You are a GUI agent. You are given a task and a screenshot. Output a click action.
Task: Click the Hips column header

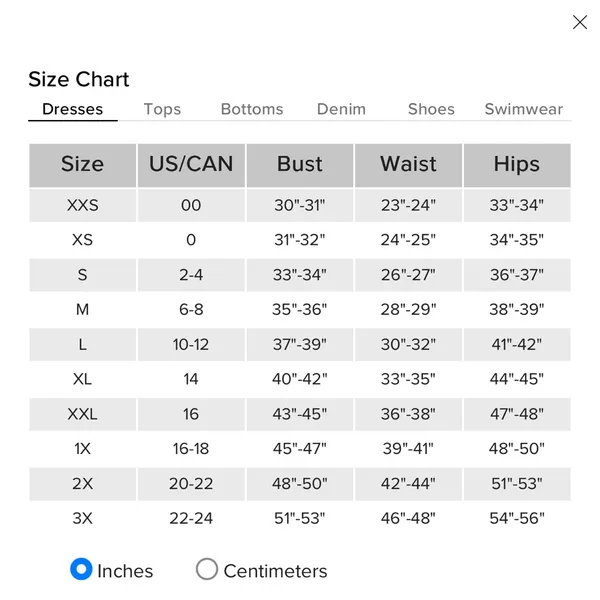click(x=517, y=165)
